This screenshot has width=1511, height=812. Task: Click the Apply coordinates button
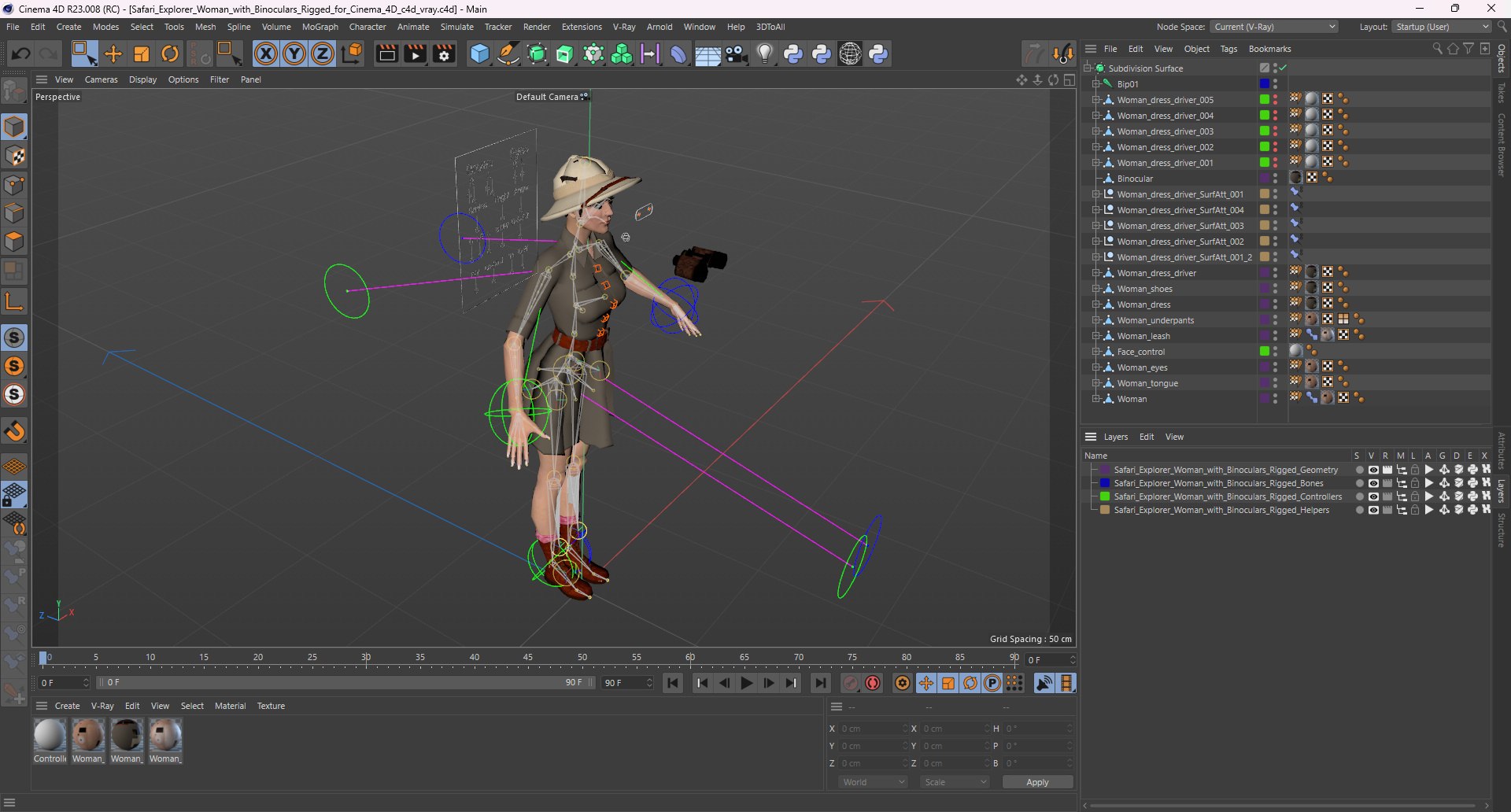(1037, 782)
